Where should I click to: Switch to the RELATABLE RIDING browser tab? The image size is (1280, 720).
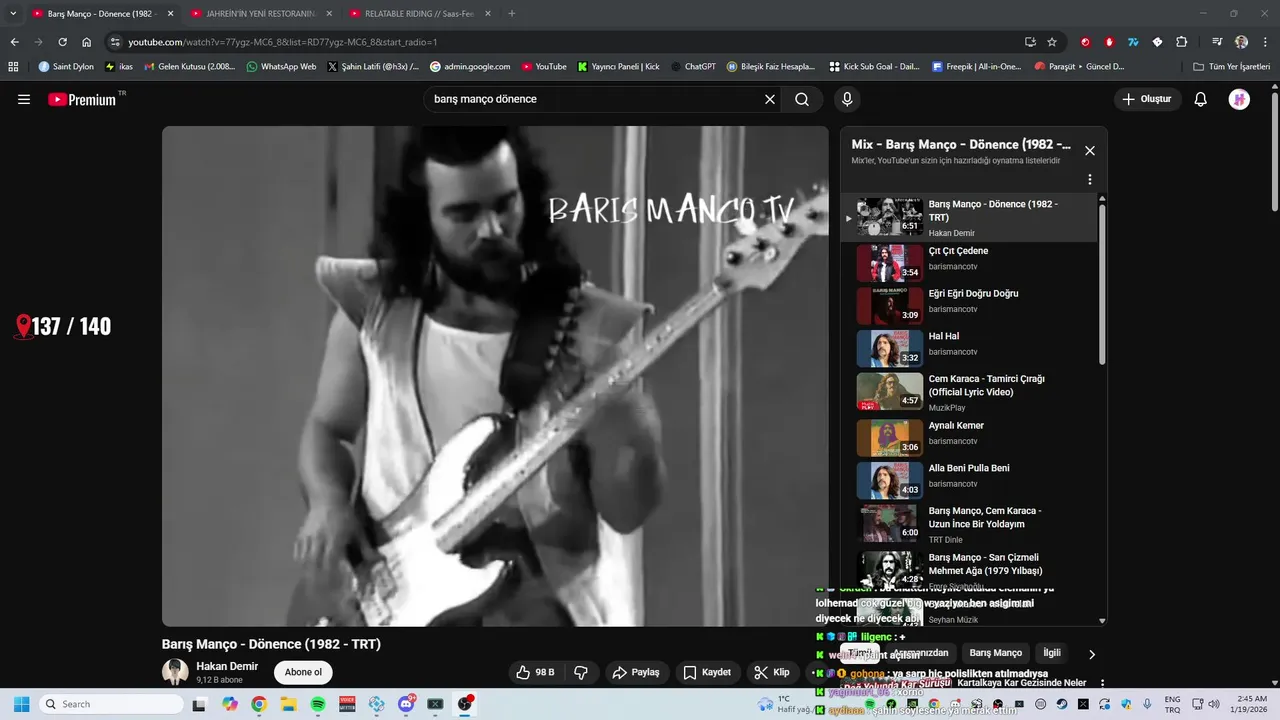[x=419, y=14]
